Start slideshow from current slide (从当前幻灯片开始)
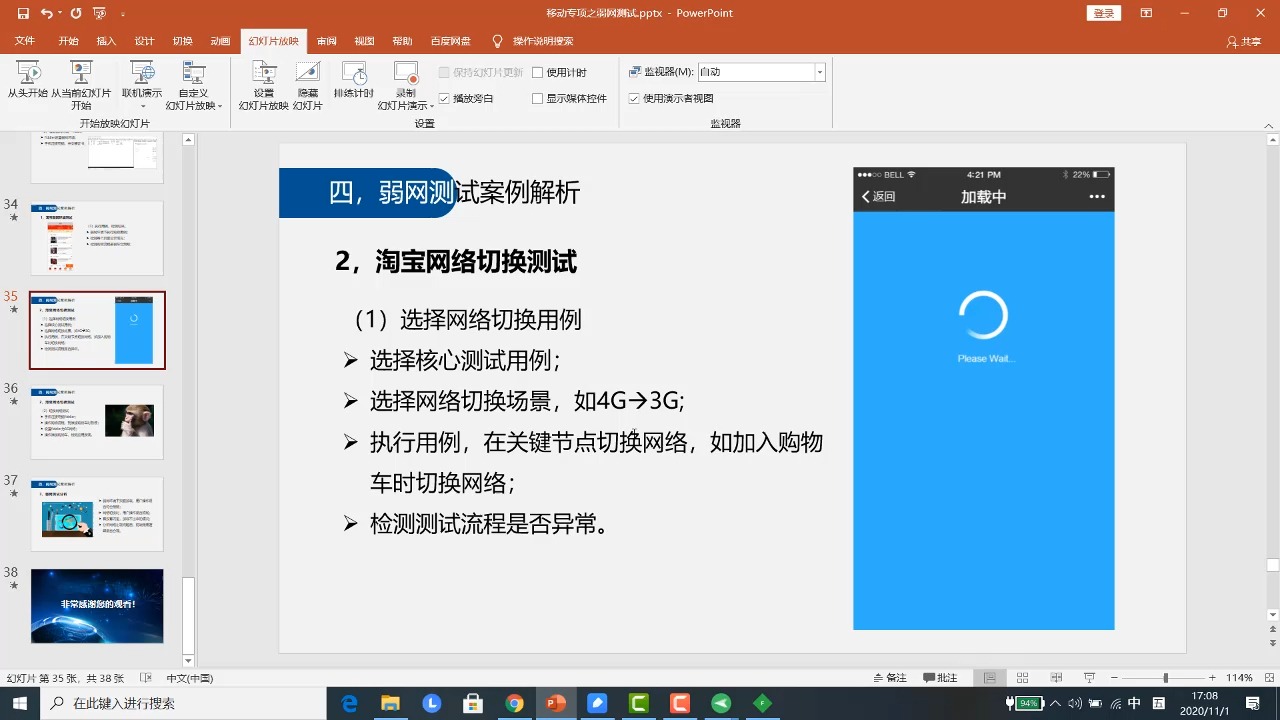1280x720 pixels. pyautogui.click(x=81, y=85)
